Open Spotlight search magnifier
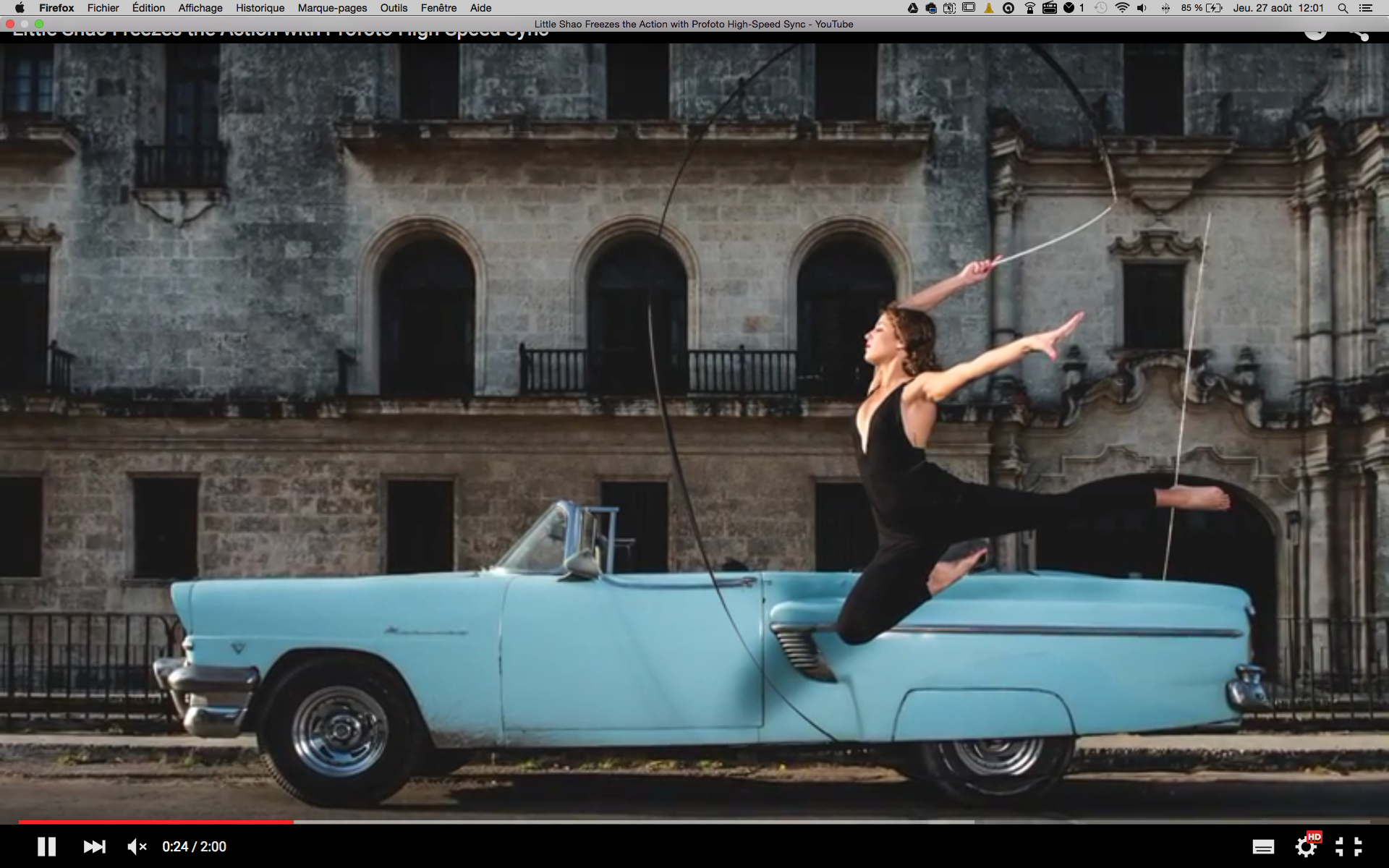 pos(1343,8)
